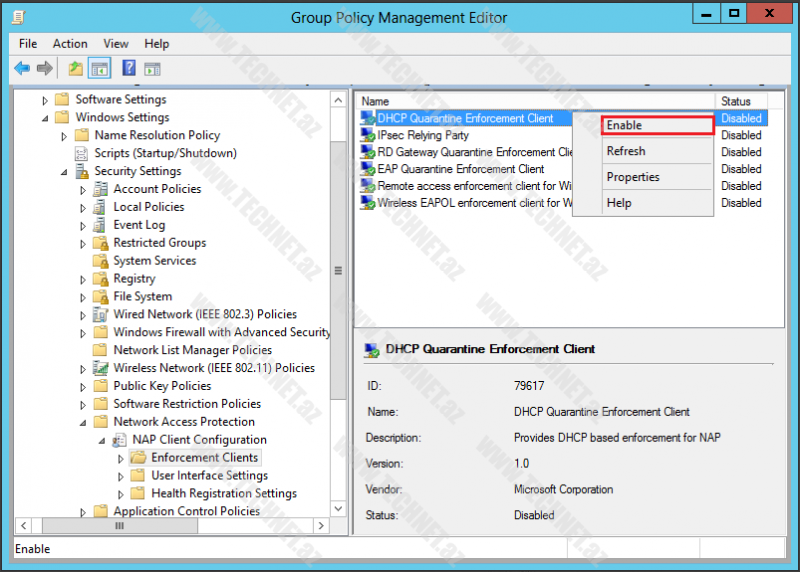Expand the Software Settings tree node
This screenshot has width=800, height=572.
pyautogui.click(x=45, y=100)
